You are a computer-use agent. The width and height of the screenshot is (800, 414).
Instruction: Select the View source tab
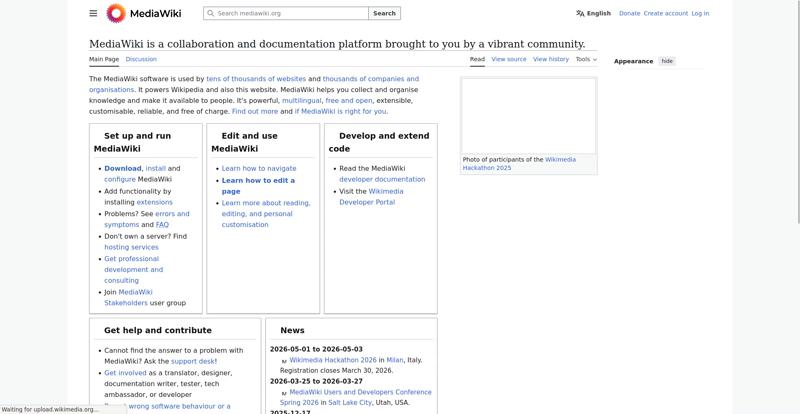[508, 59]
